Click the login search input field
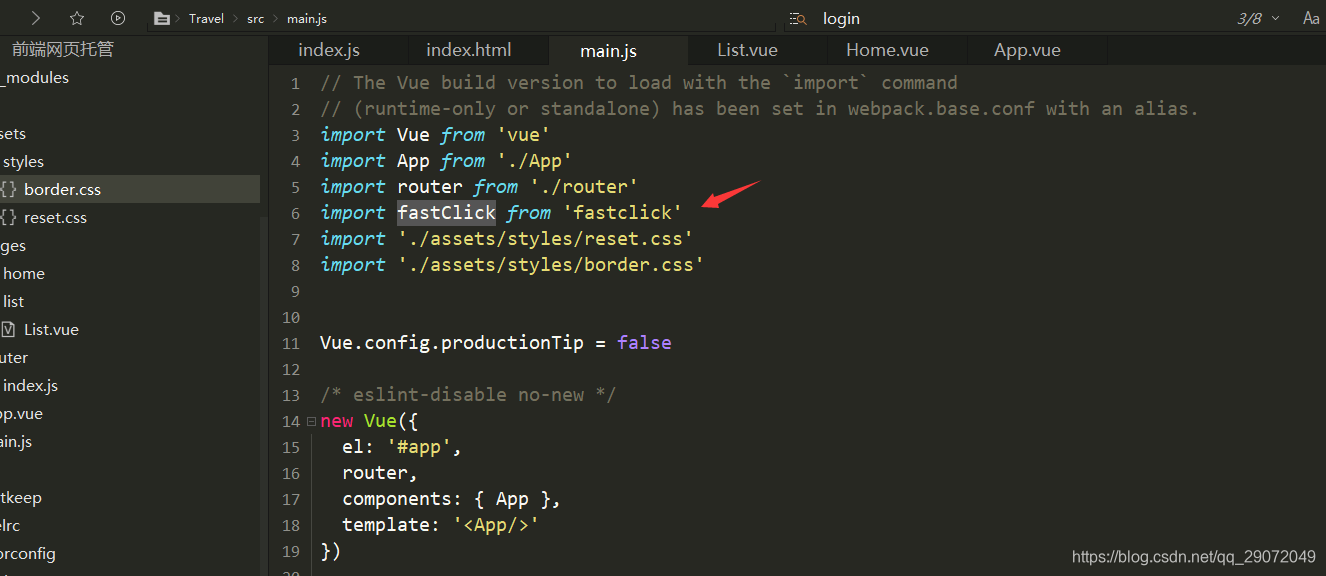Screen dimensions: 1326x576 coord(1000,18)
